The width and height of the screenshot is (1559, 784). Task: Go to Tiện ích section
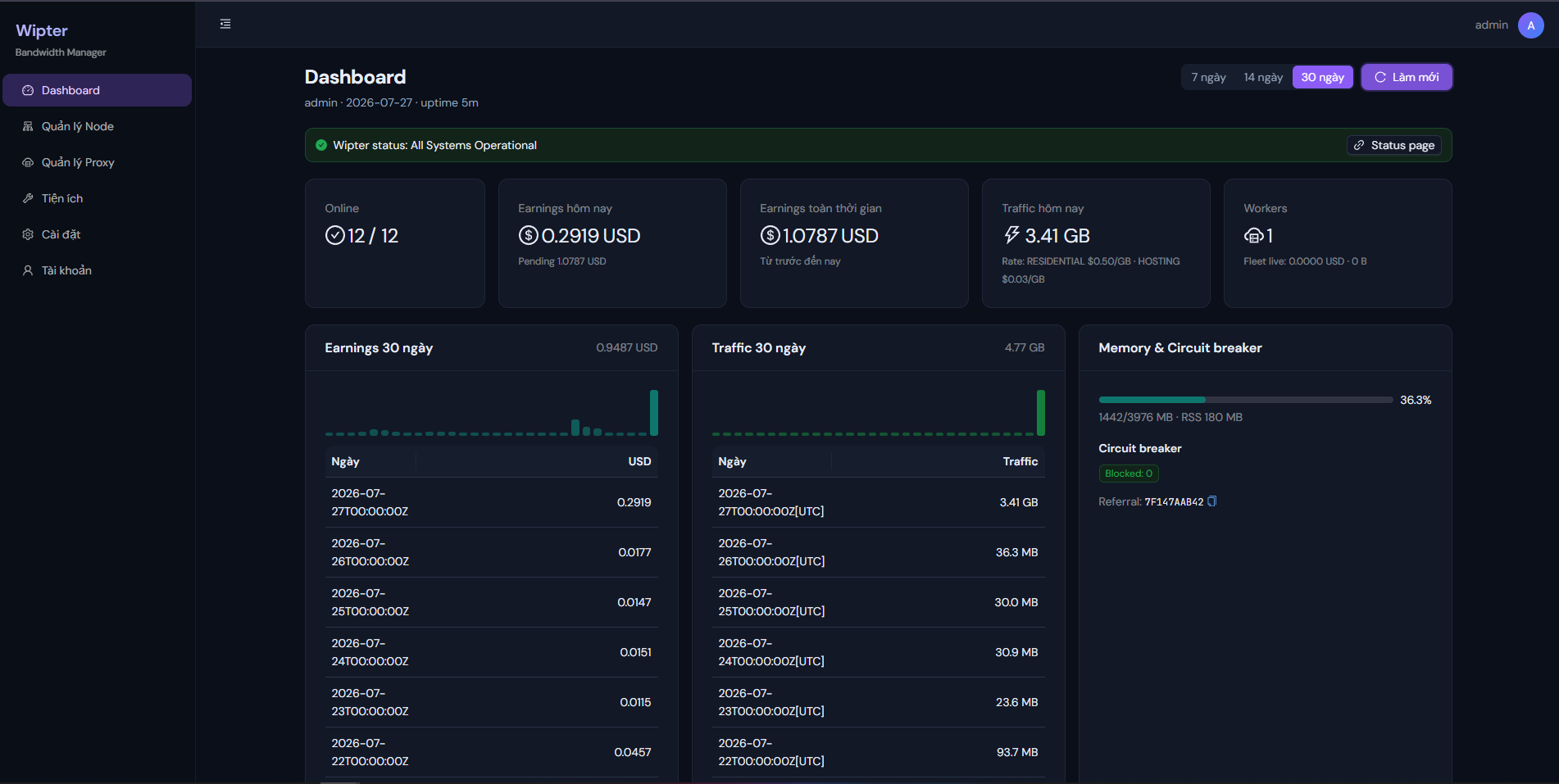[97, 198]
